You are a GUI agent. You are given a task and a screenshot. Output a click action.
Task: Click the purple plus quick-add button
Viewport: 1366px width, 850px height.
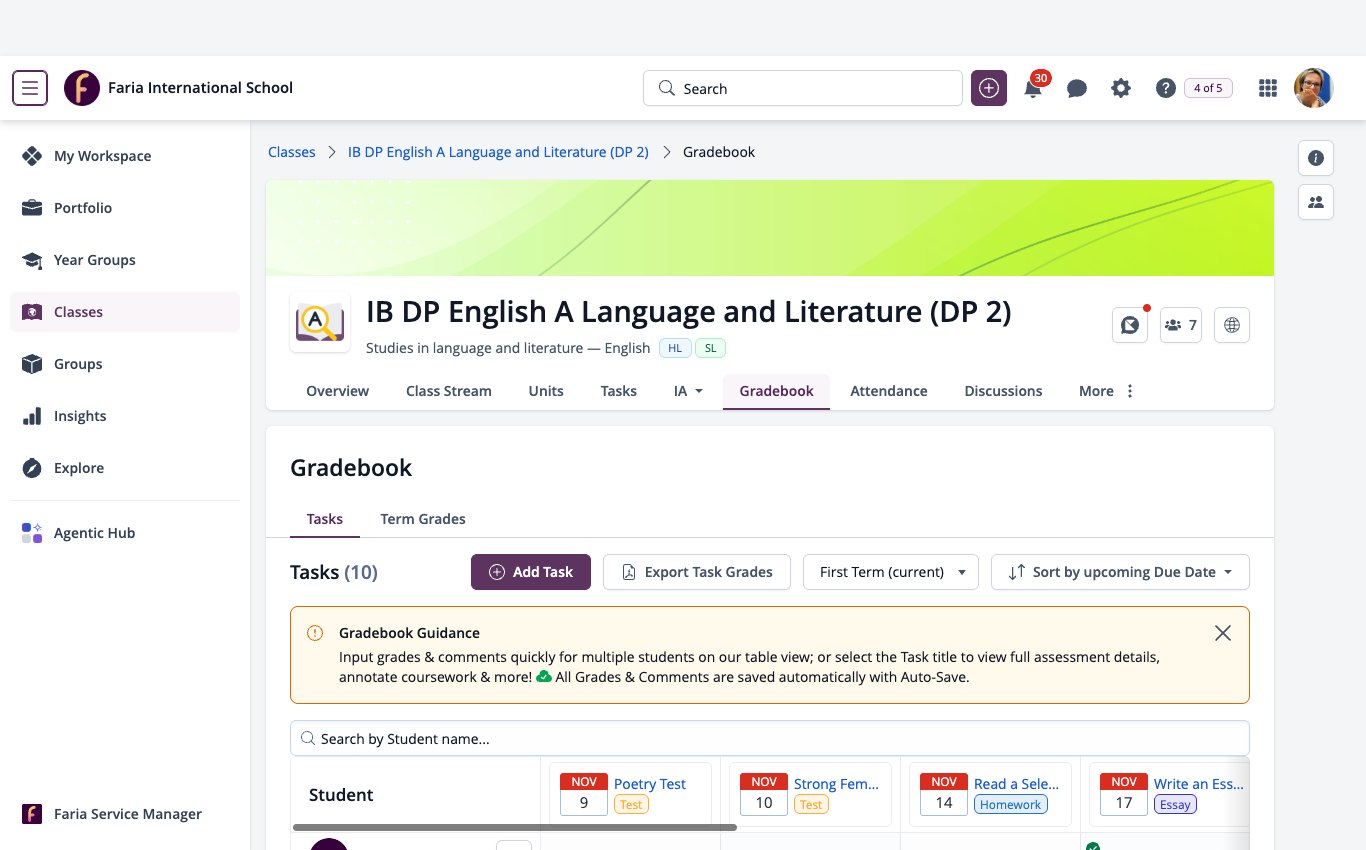pyautogui.click(x=989, y=88)
